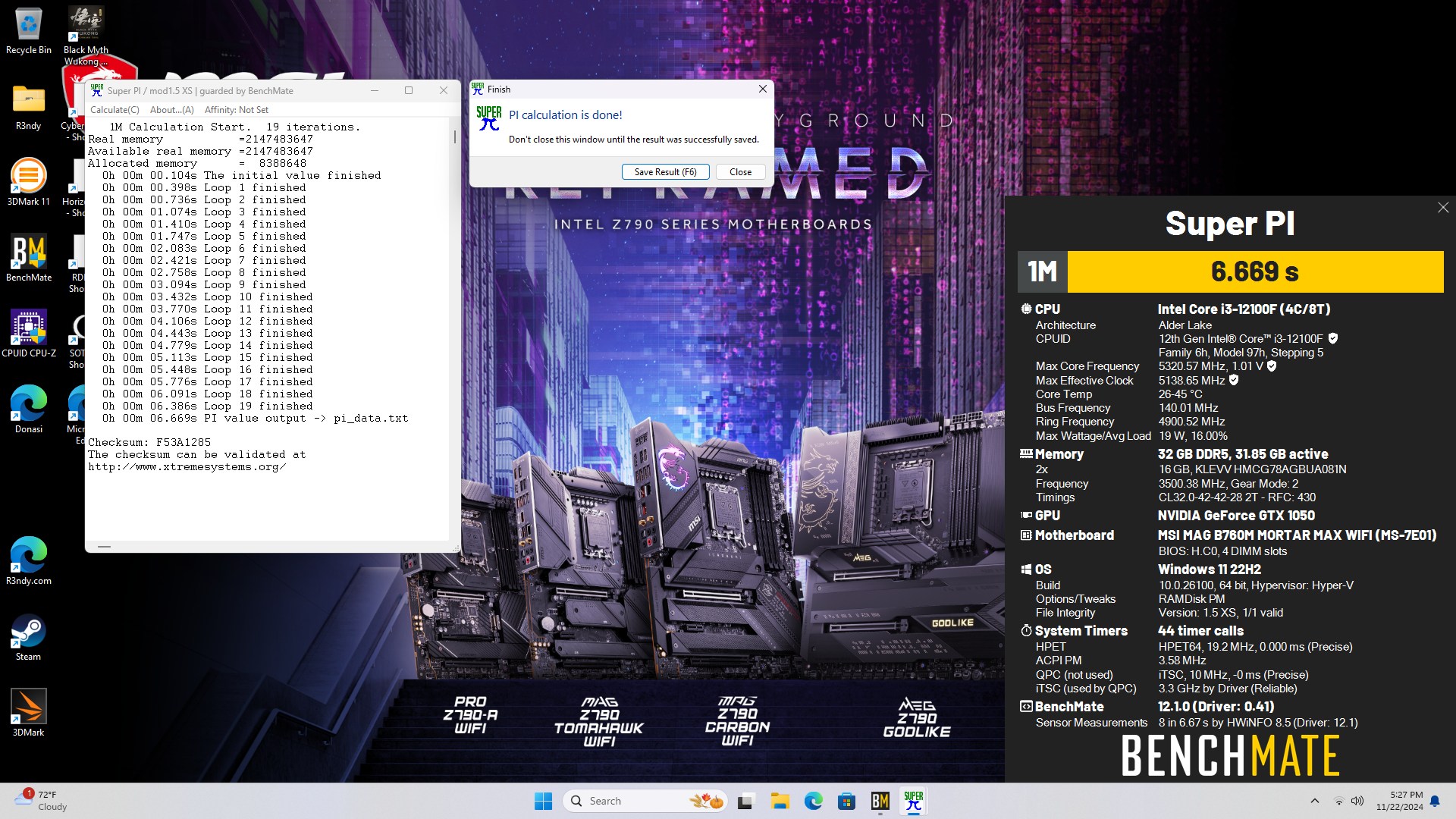The width and height of the screenshot is (1456, 819).
Task: Click the Intel Core i3-12100F (4C/8T) text
Action: click(x=1244, y=309)
